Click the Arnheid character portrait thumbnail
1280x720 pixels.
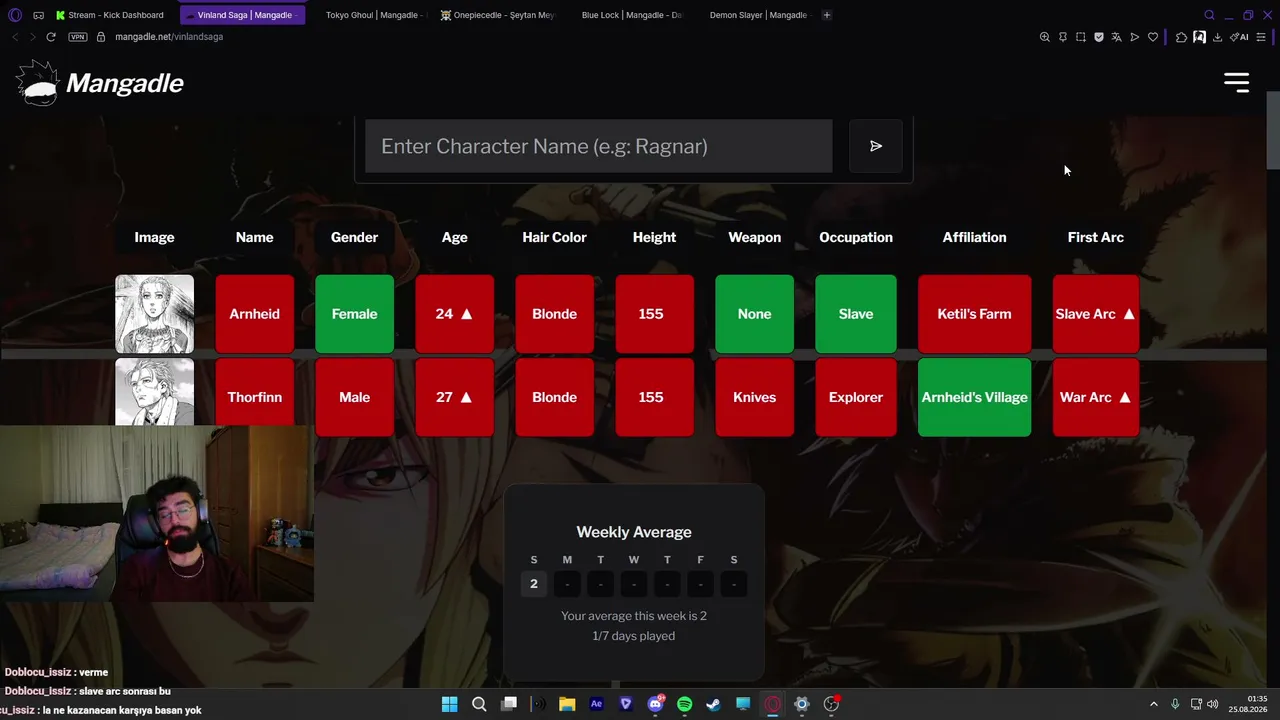[x=154, y=314]
